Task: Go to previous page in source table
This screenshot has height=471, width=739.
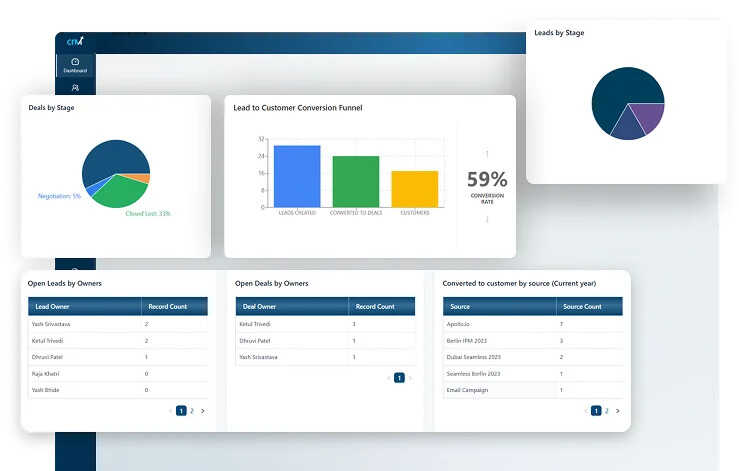Action: coord(586,411)
